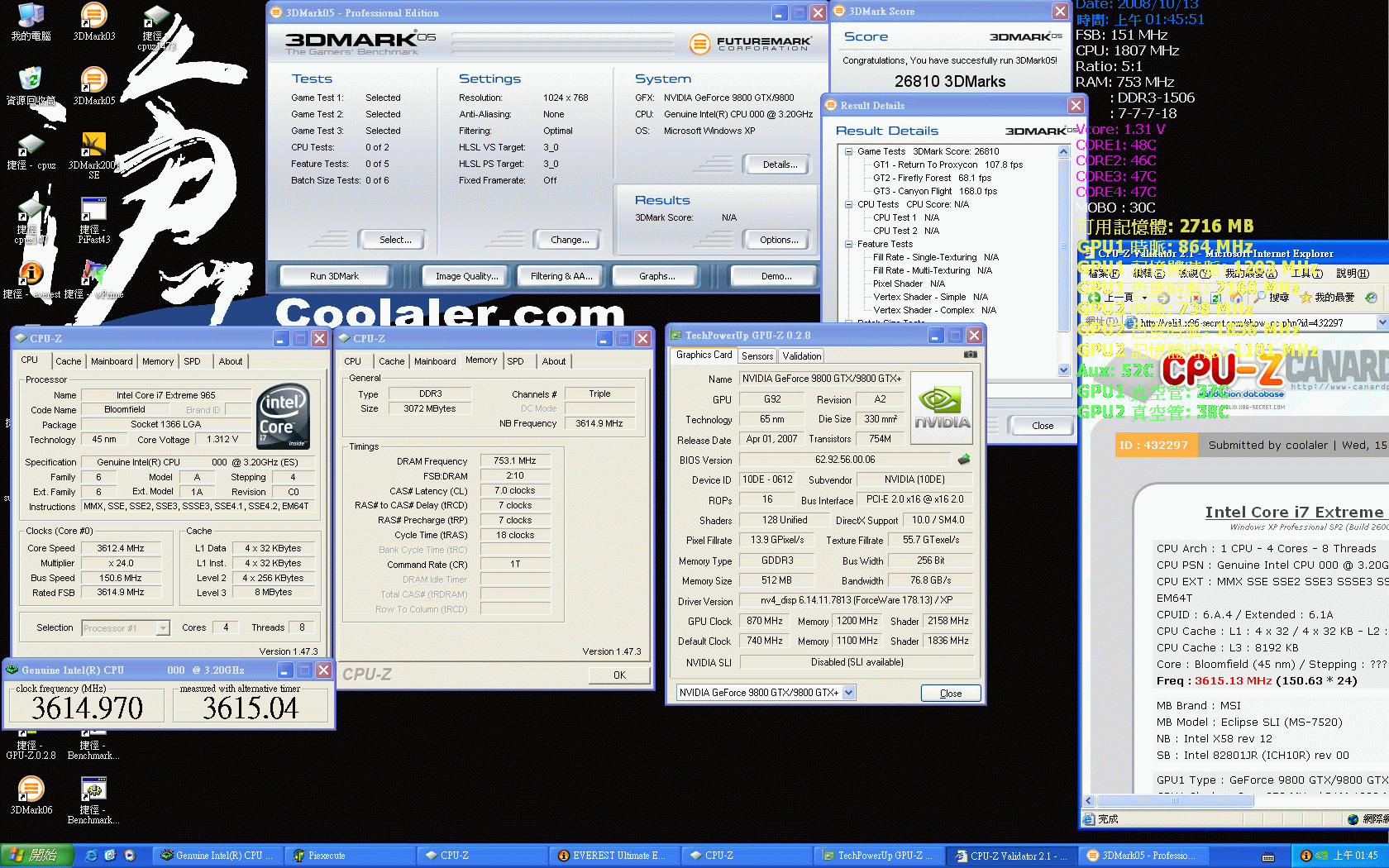Click Run 3DMark button
The height and width of the screenshot is (868, 1389).
[x=334, y=276]
